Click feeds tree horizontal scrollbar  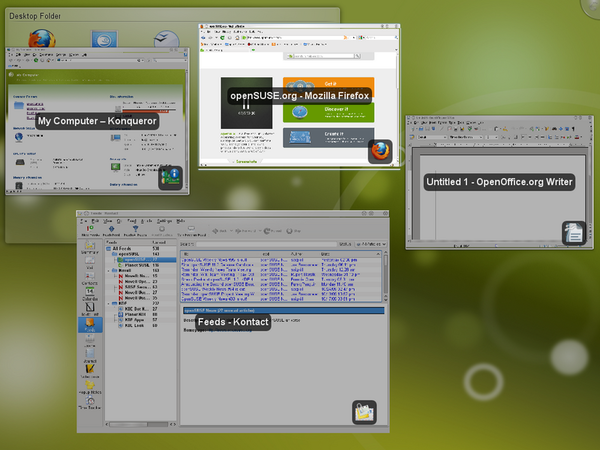click(x=141, y=424)
